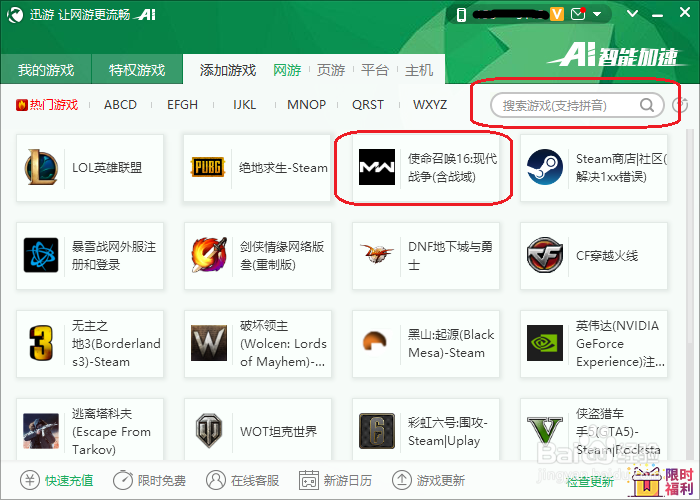Click the 暴雪战网外服注册和登录 label text
Viewport: 700px width, 500px height.
(114, 255)
